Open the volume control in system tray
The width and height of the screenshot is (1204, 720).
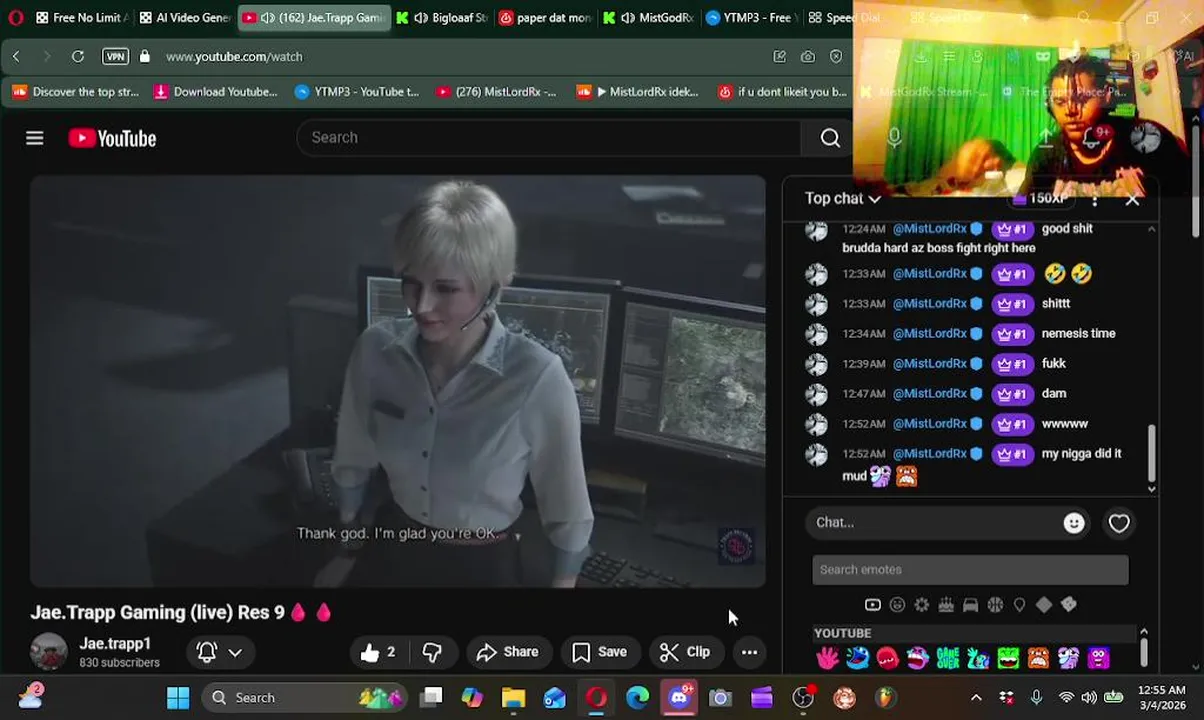(x=1089, y=697)
